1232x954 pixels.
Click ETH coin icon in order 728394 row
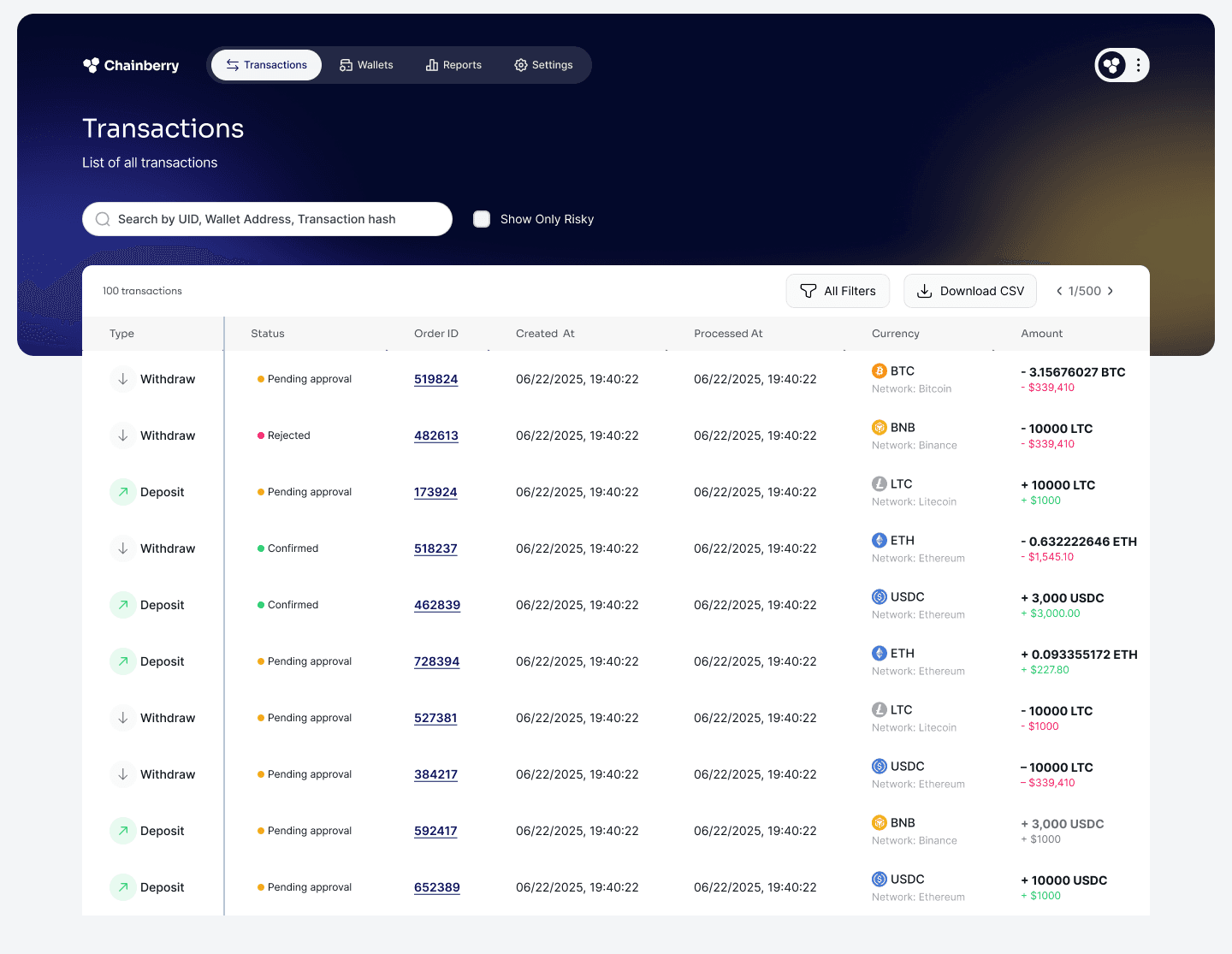point(880,653)
